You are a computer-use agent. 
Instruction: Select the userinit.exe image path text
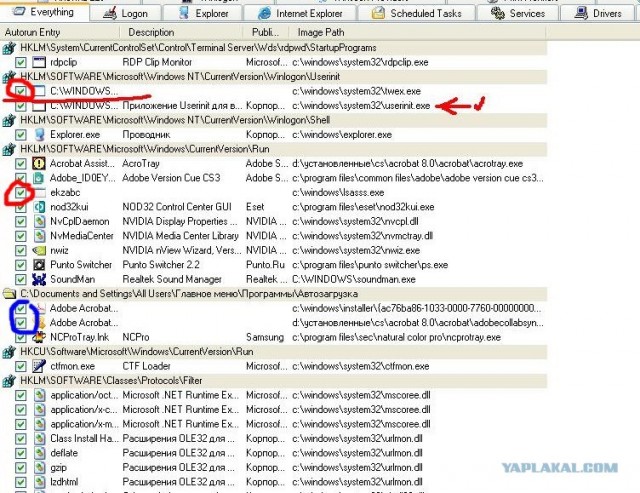click(x=361, y=106)
